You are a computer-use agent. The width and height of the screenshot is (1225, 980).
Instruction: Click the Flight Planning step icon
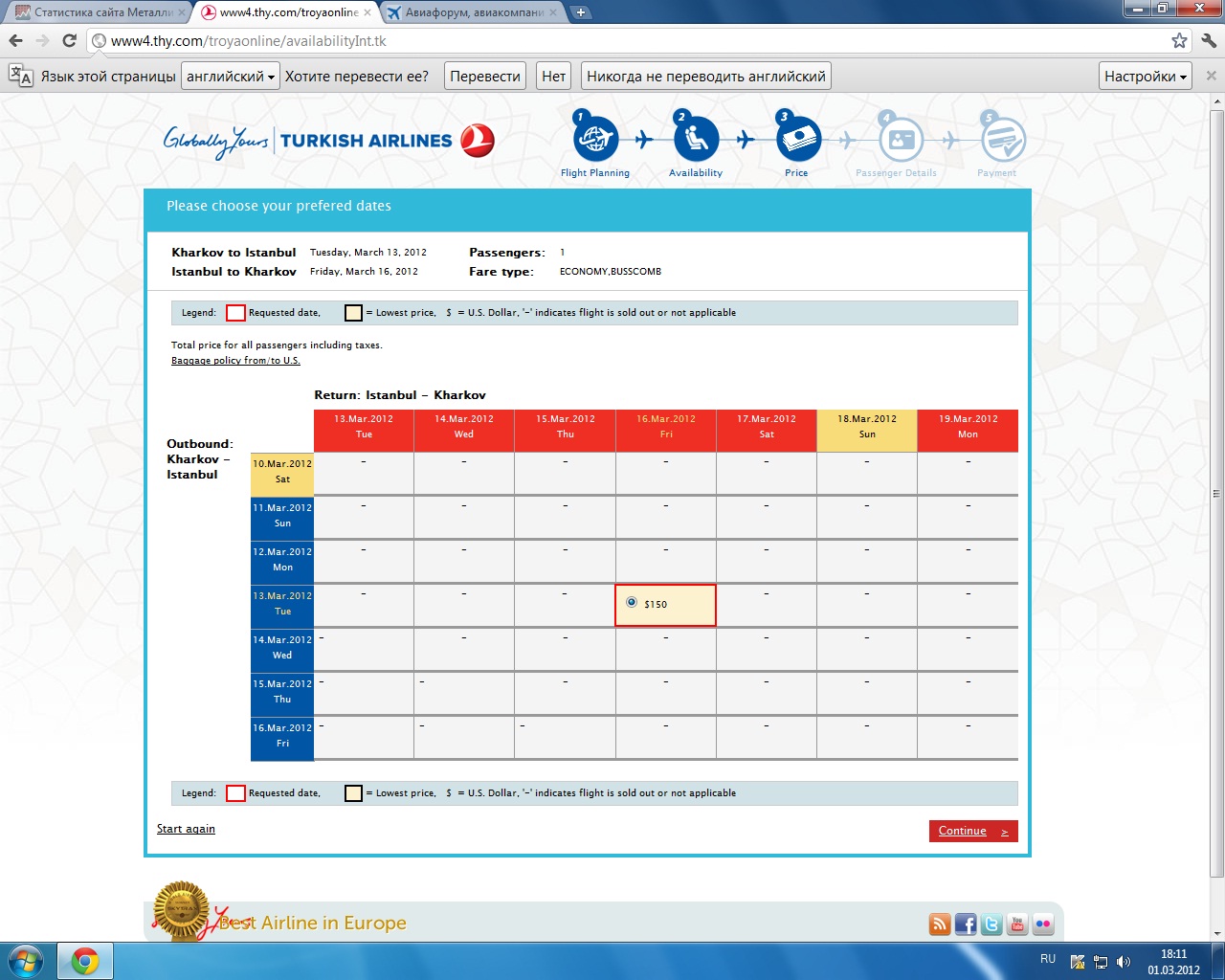click(595, 140)
